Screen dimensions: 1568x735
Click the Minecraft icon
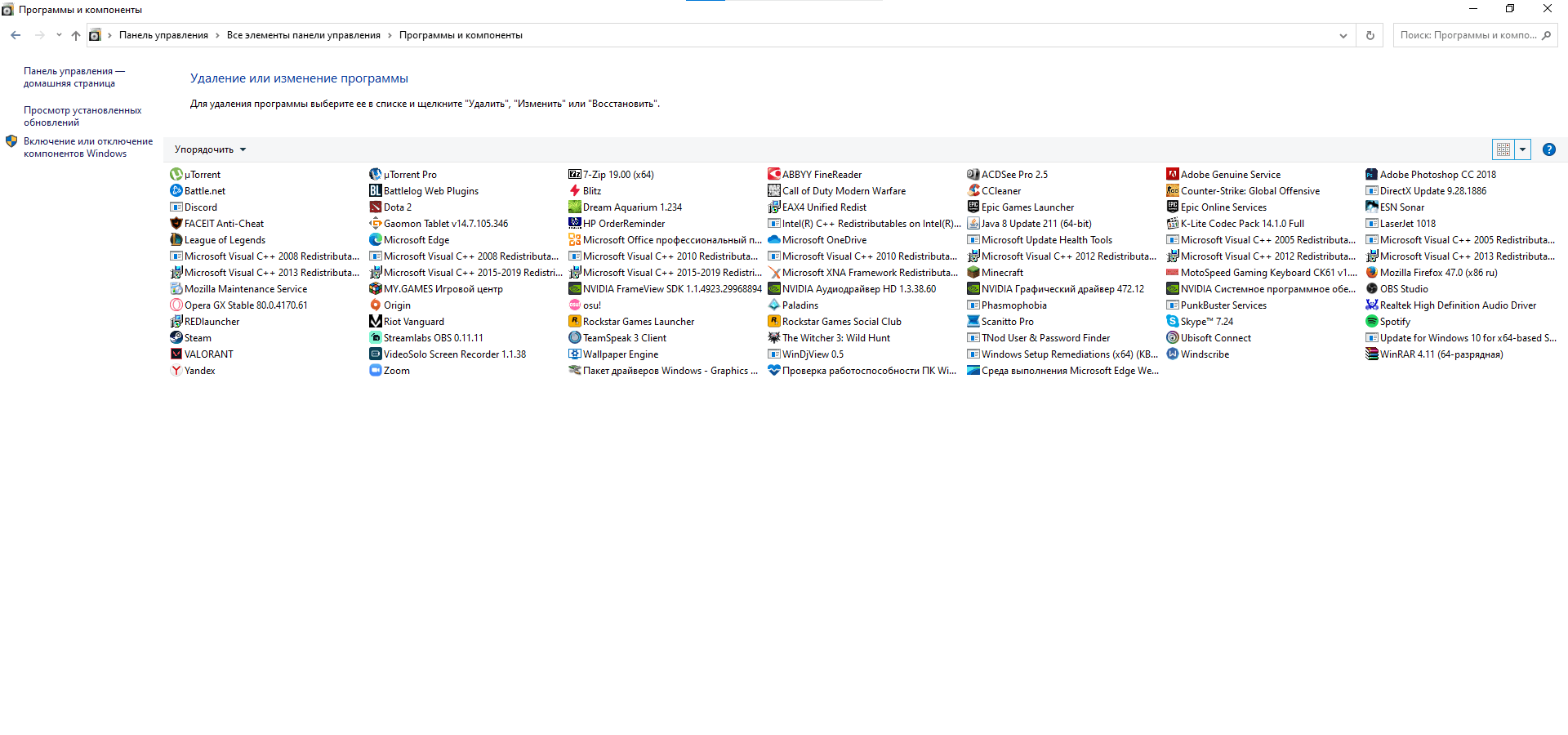(x=973, y=272)
